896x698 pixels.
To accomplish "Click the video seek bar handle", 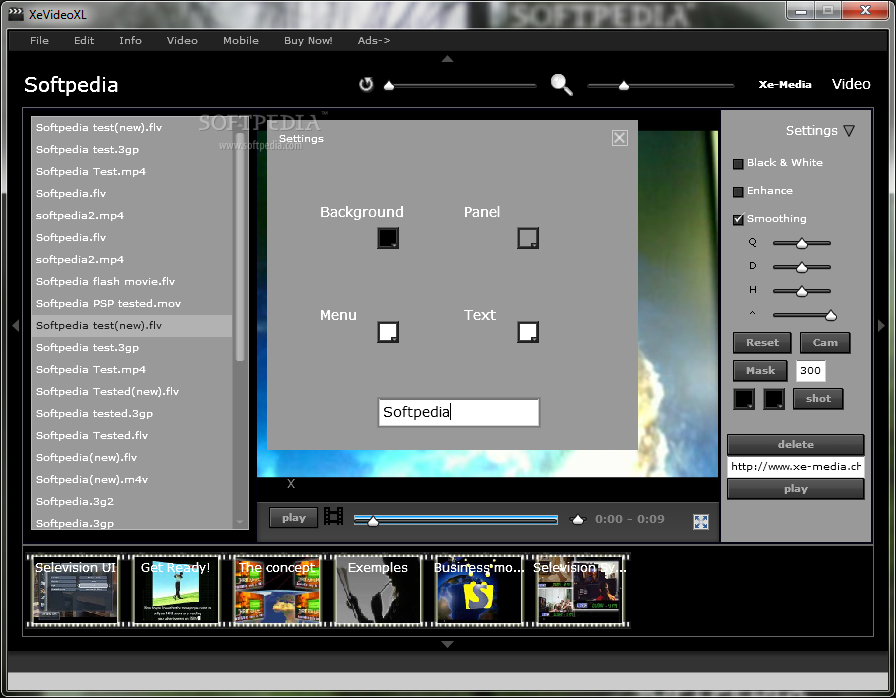I will 373,521.
